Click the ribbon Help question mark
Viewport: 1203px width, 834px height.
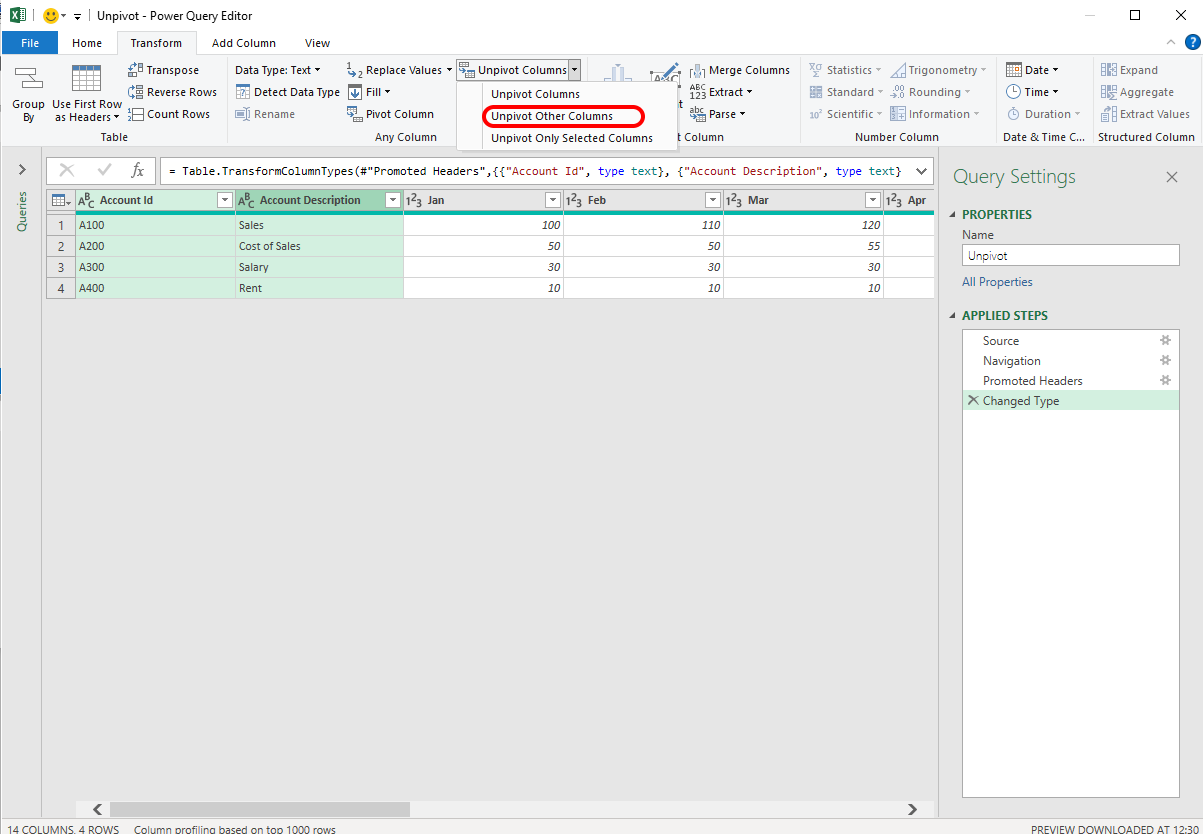point(1191,42)
